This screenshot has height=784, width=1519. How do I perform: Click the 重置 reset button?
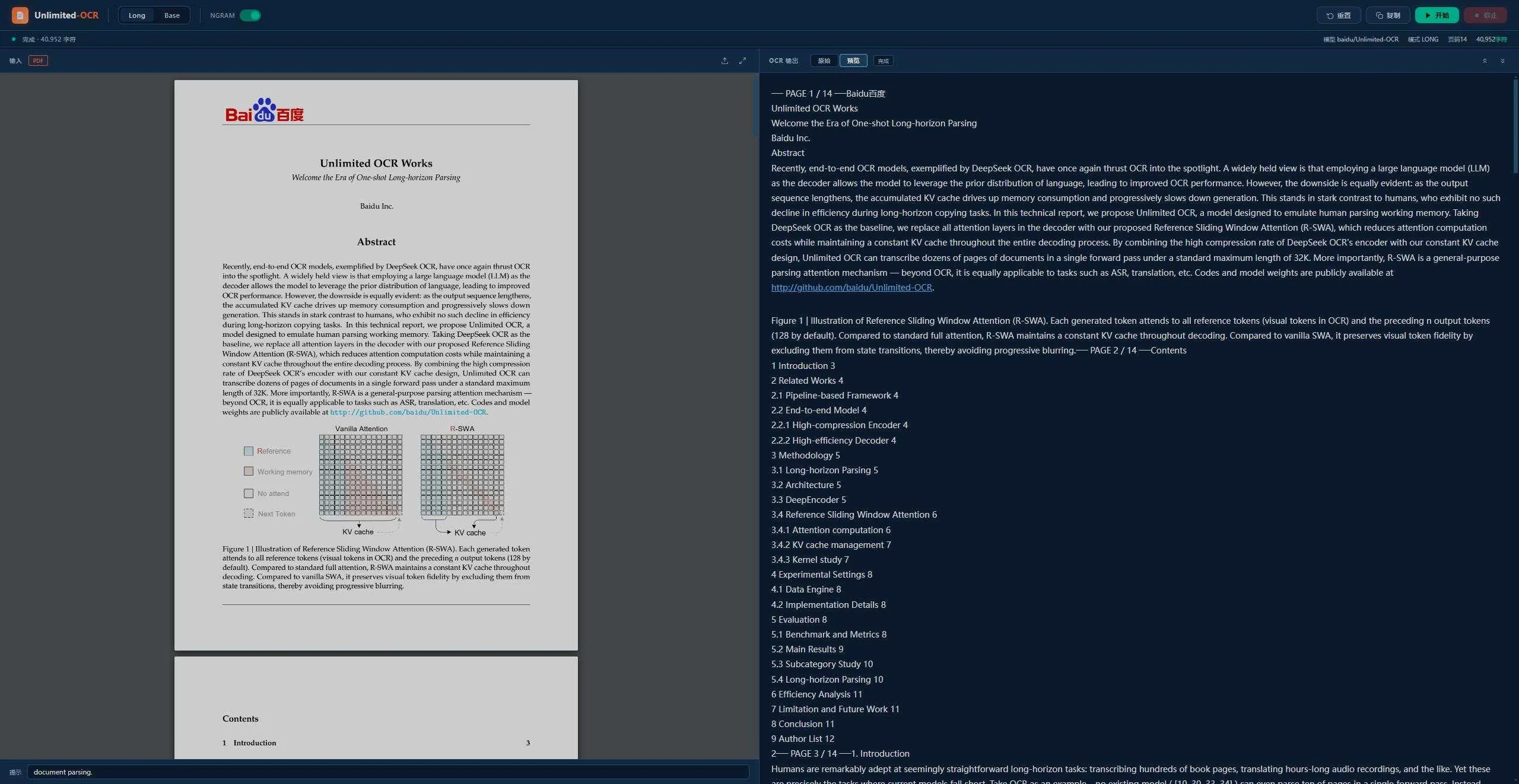coord(1339,15)
